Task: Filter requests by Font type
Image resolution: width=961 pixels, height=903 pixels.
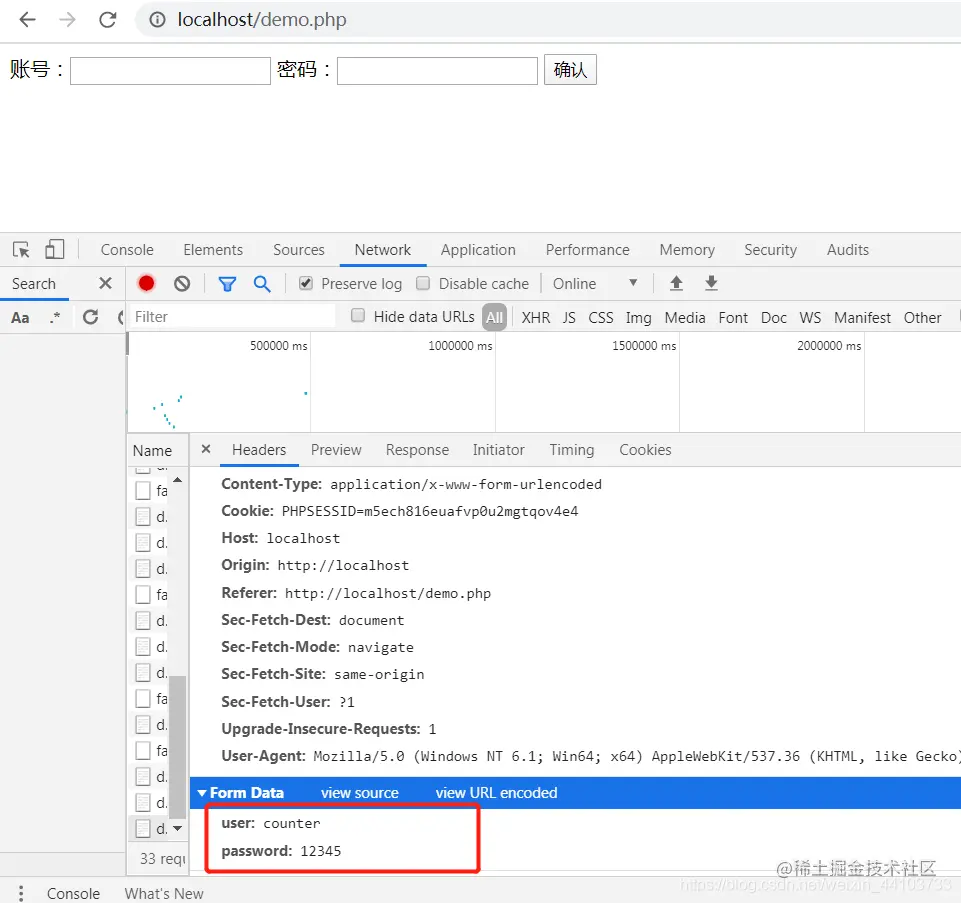Action: pyautogui.click(x=733, y=318)
